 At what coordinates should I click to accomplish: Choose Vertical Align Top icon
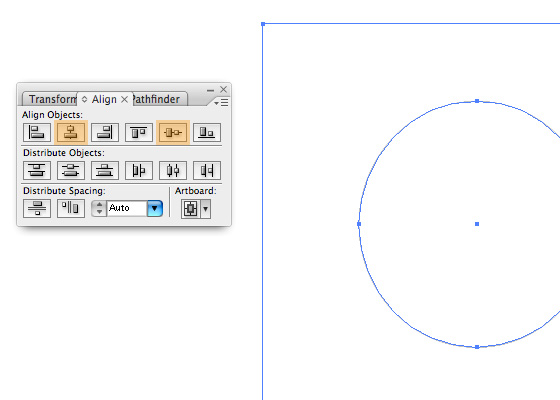[x=139, y=132]
